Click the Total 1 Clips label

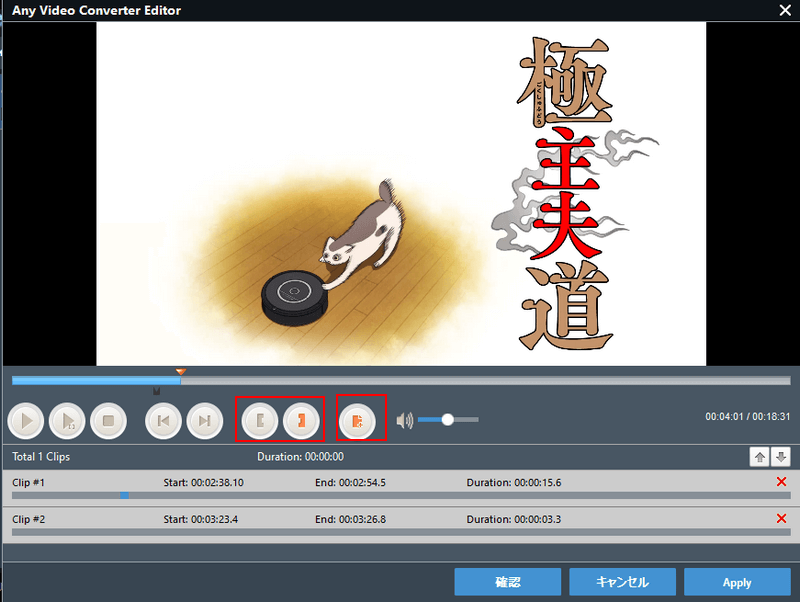click(41, 457)
